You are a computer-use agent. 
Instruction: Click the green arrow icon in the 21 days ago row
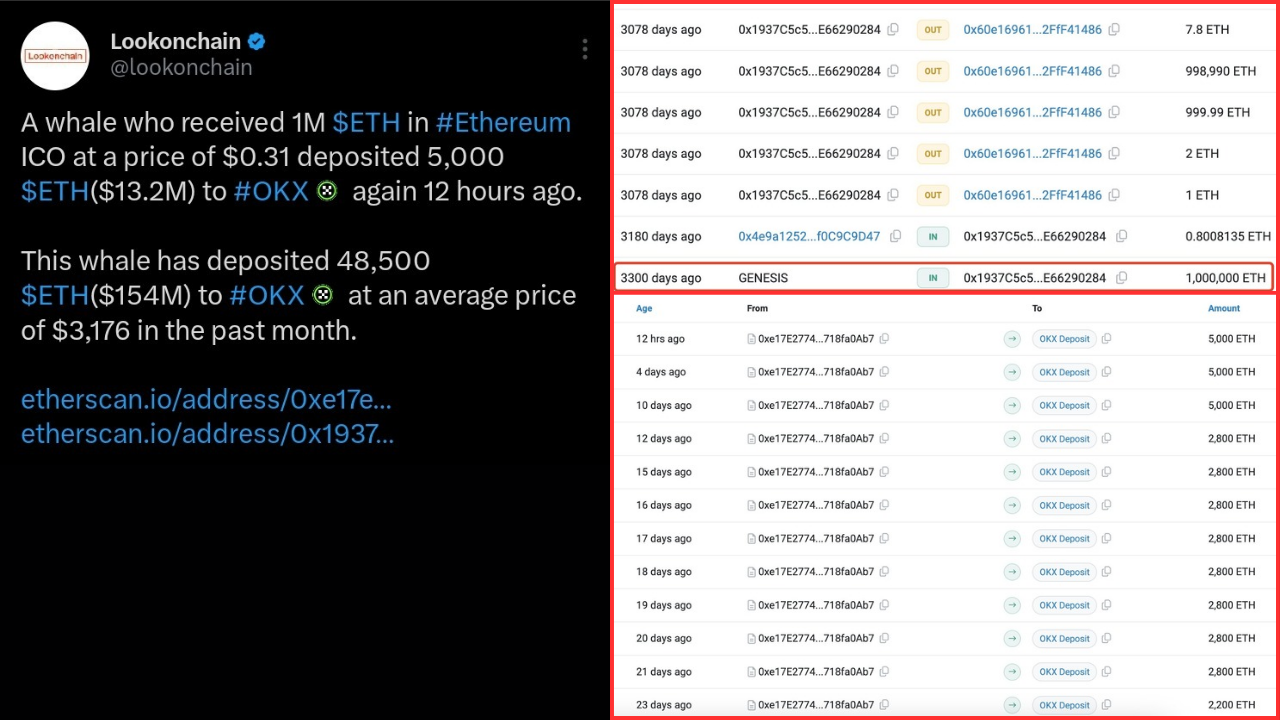pyautogui.click(x=1012, y=672)
